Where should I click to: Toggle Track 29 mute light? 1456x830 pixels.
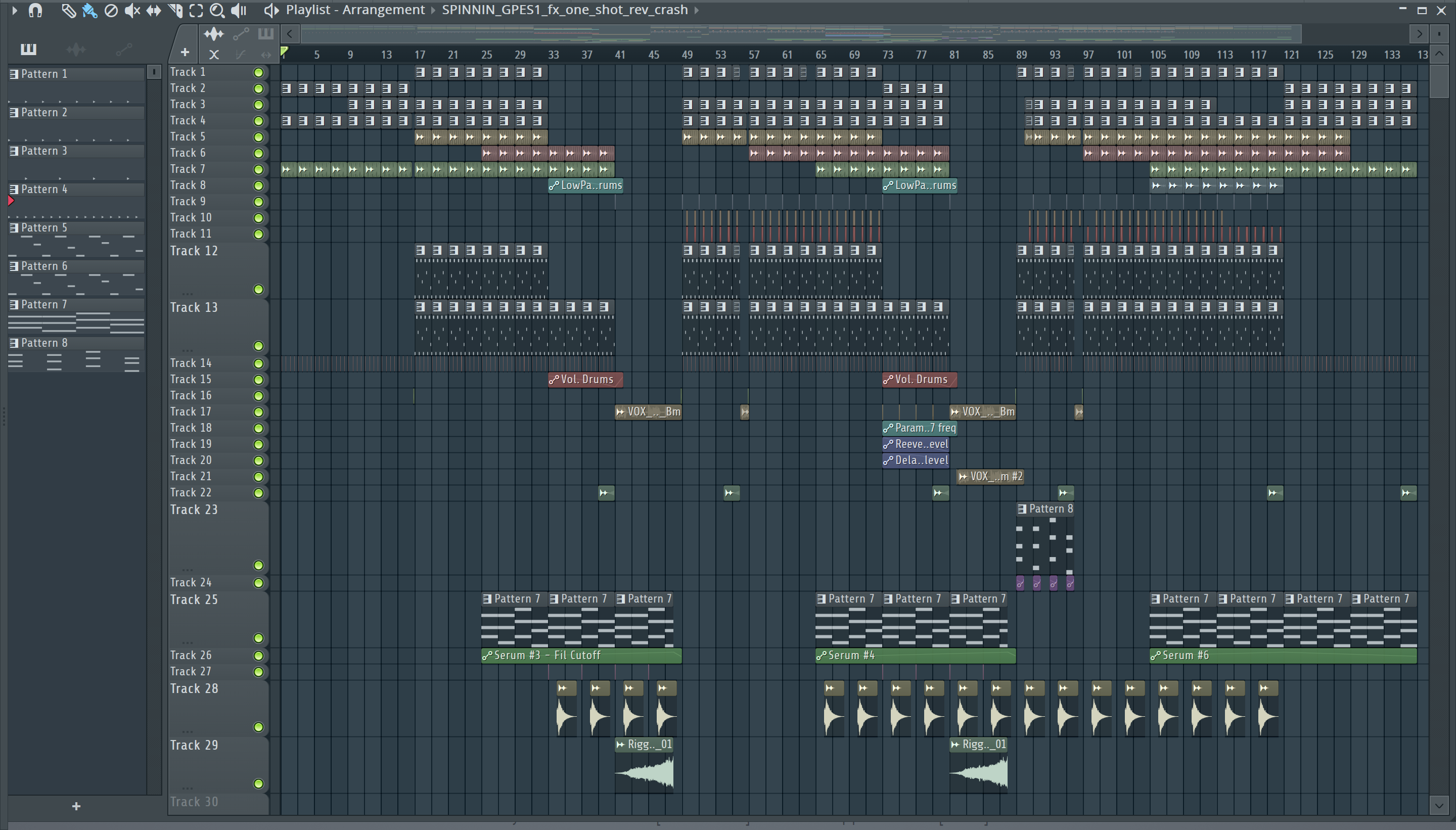(x=258, y=784)
